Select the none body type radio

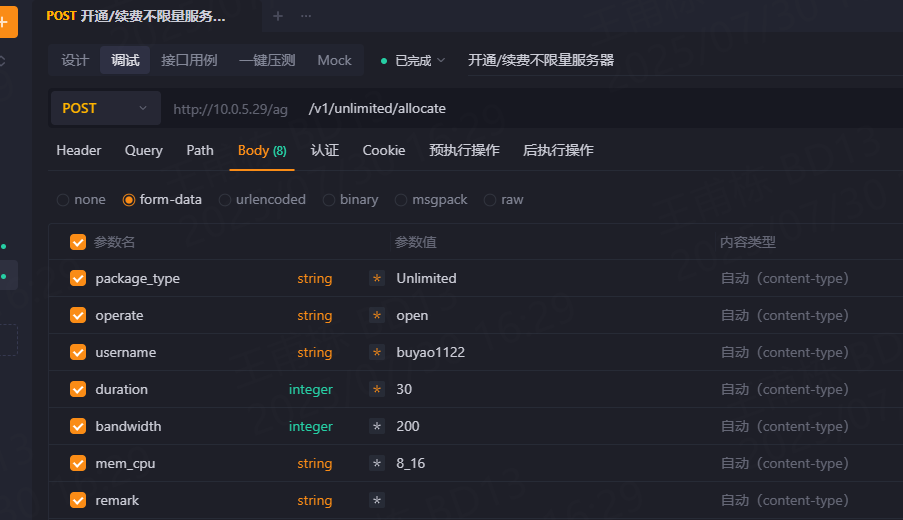click(x=63, y=200)
